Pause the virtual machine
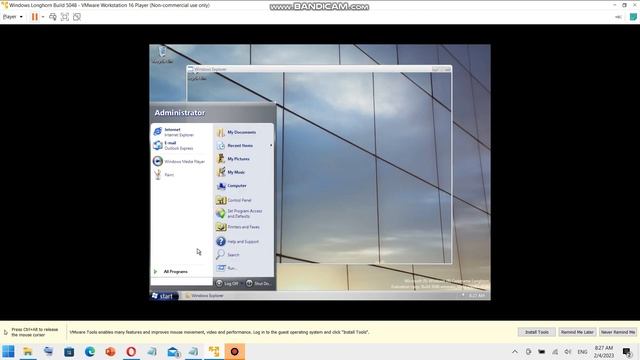Screen dimensions: 640x360 35,17
